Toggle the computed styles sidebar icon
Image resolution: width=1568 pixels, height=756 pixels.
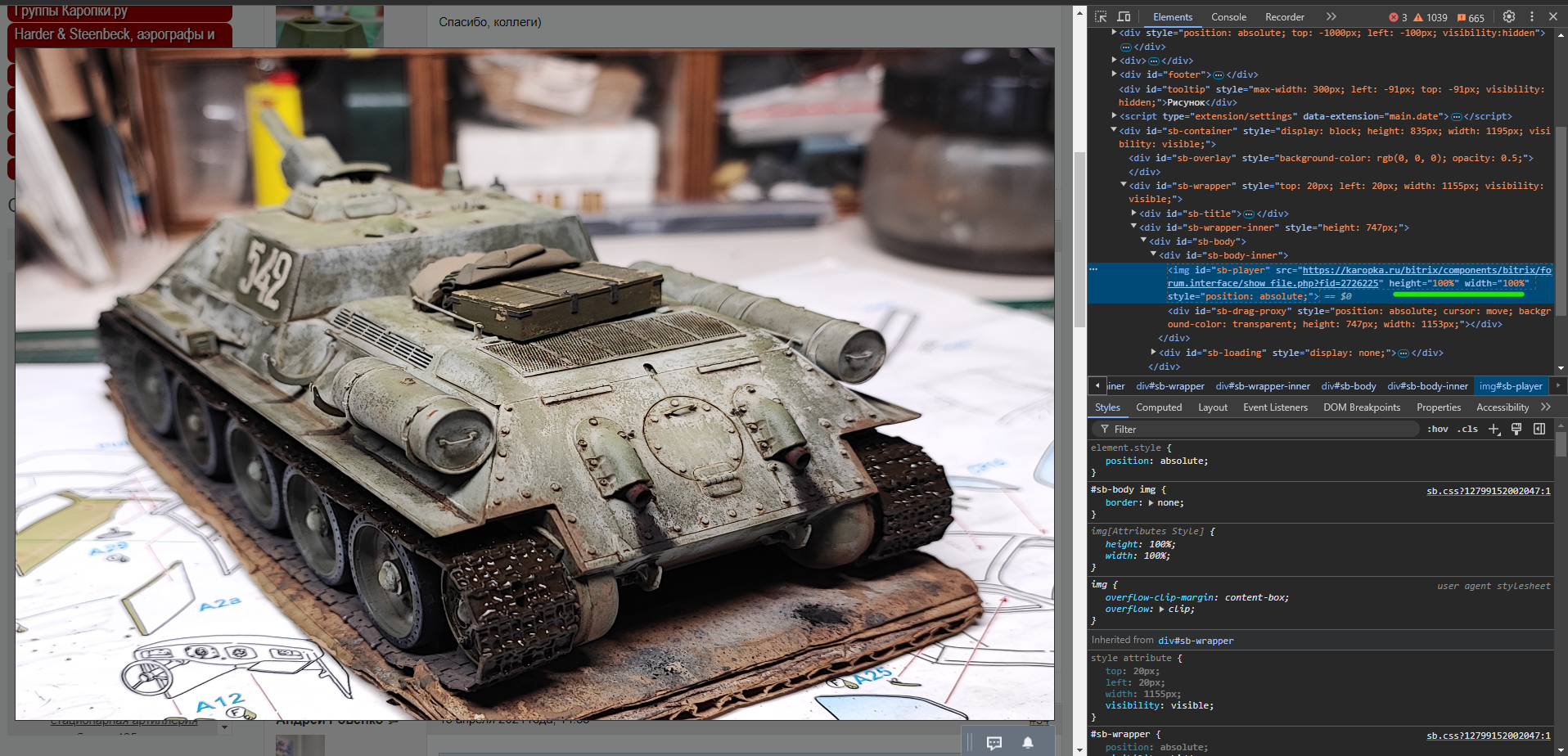pos(1539,430)
